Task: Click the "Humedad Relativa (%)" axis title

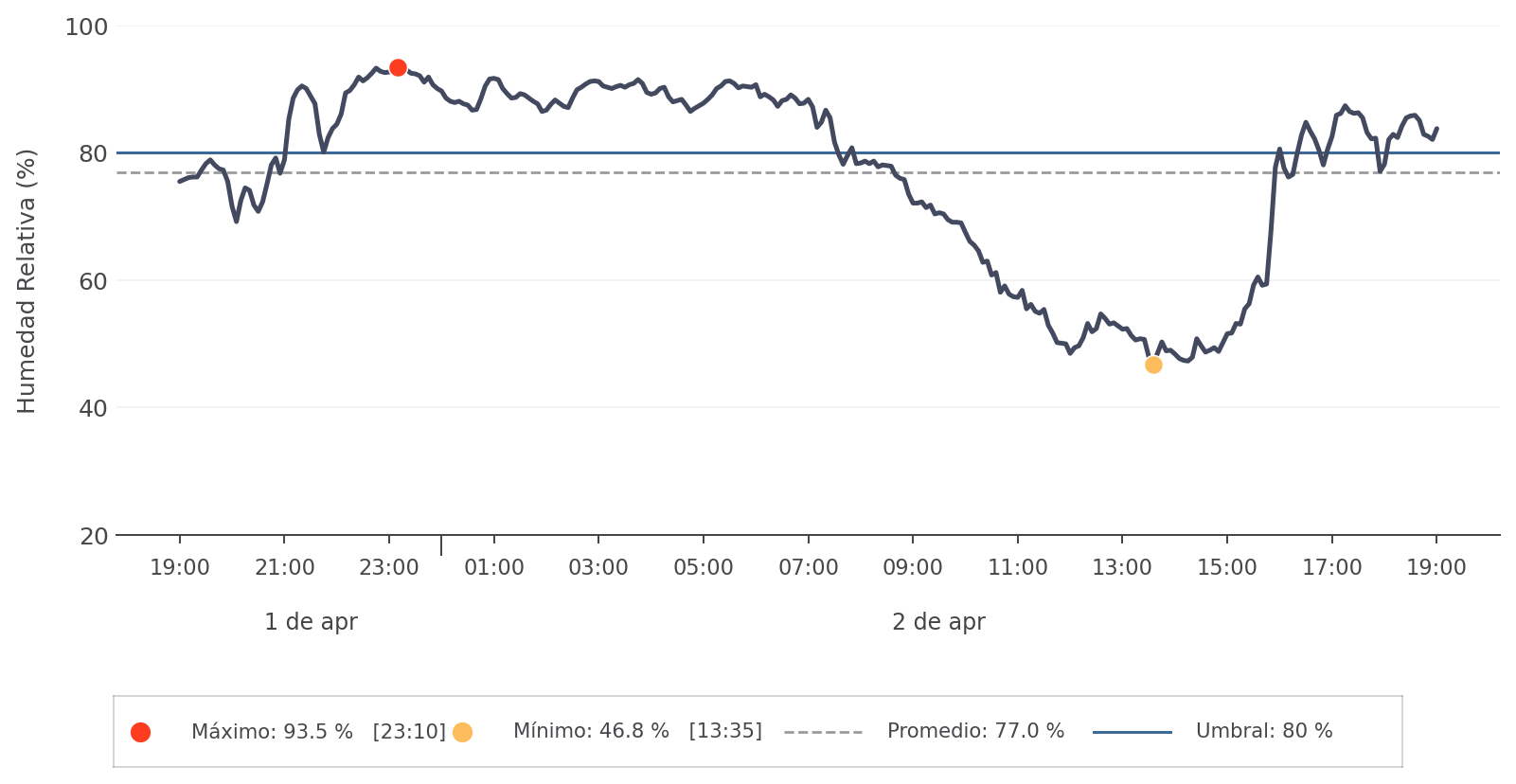Action: [27, 280]
